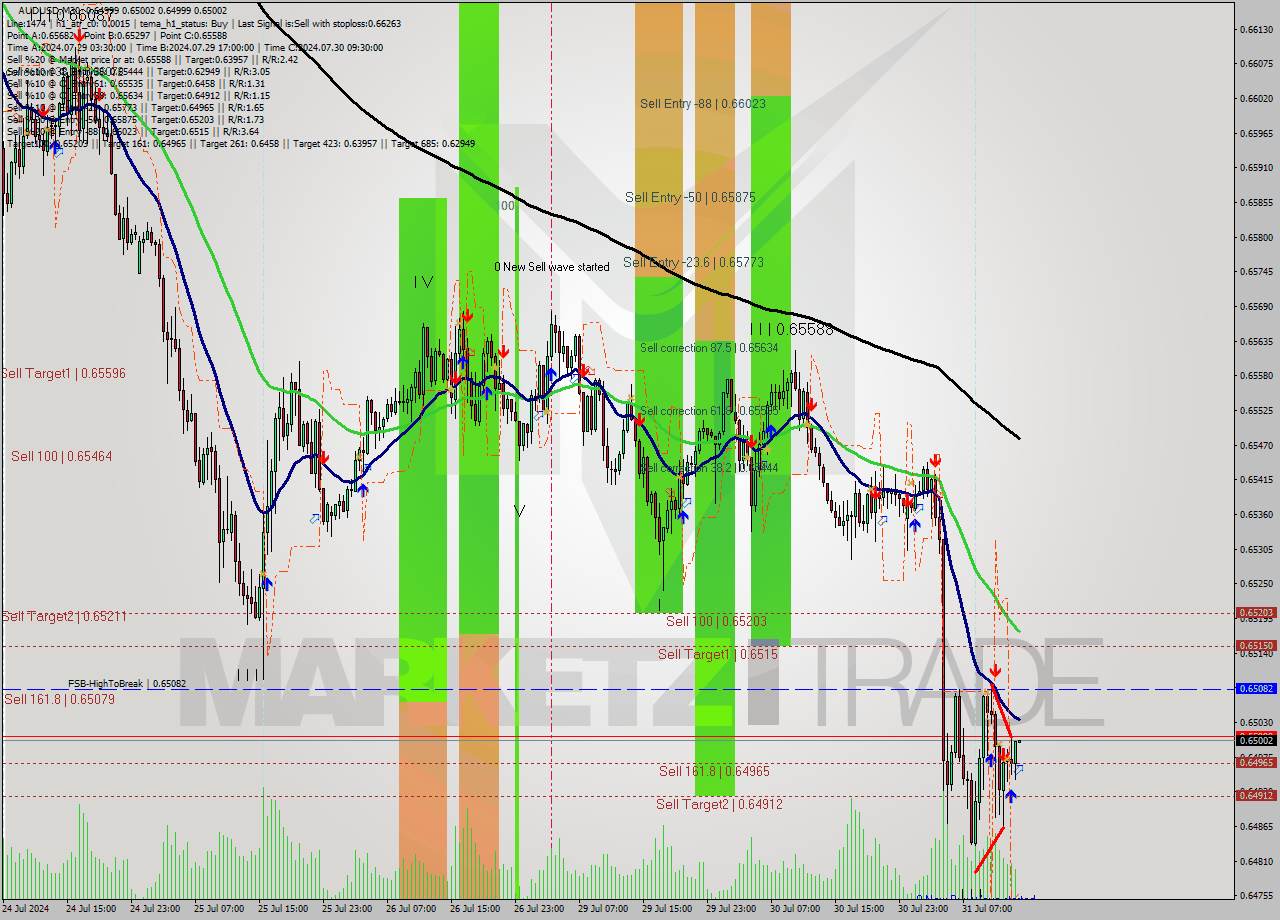Click the '30 Jul 15:00' time label
This screenshot has width=1280, height=920.
coord(859,909)
